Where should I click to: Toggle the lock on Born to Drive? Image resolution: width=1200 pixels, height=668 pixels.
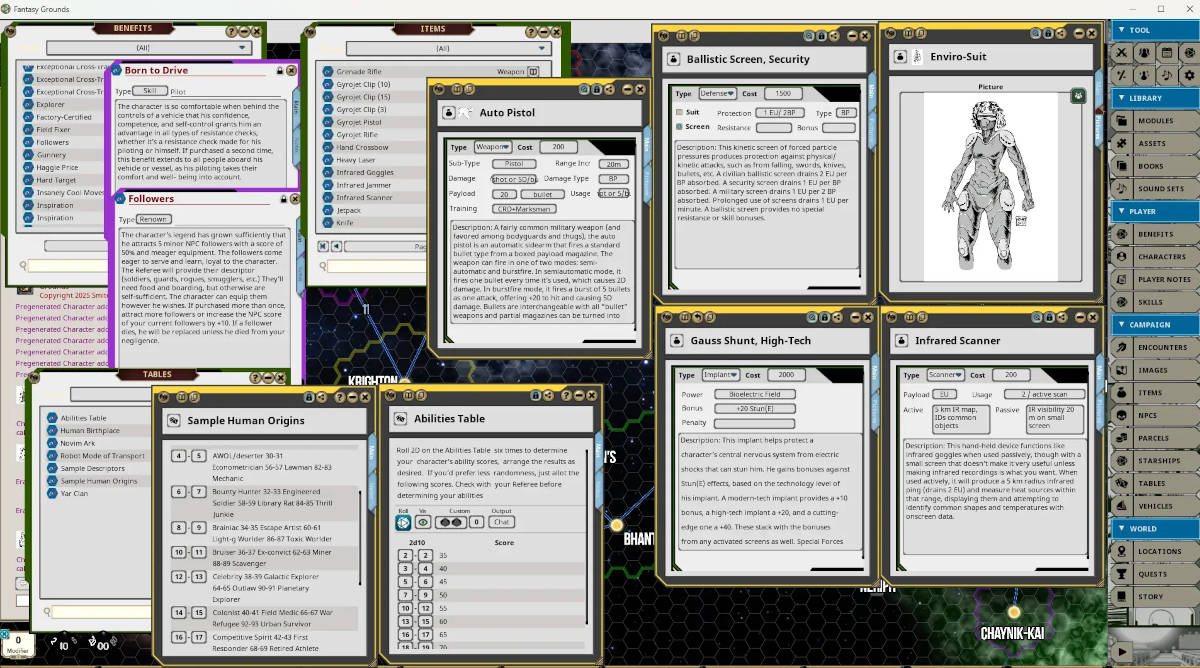coord(279,71)
